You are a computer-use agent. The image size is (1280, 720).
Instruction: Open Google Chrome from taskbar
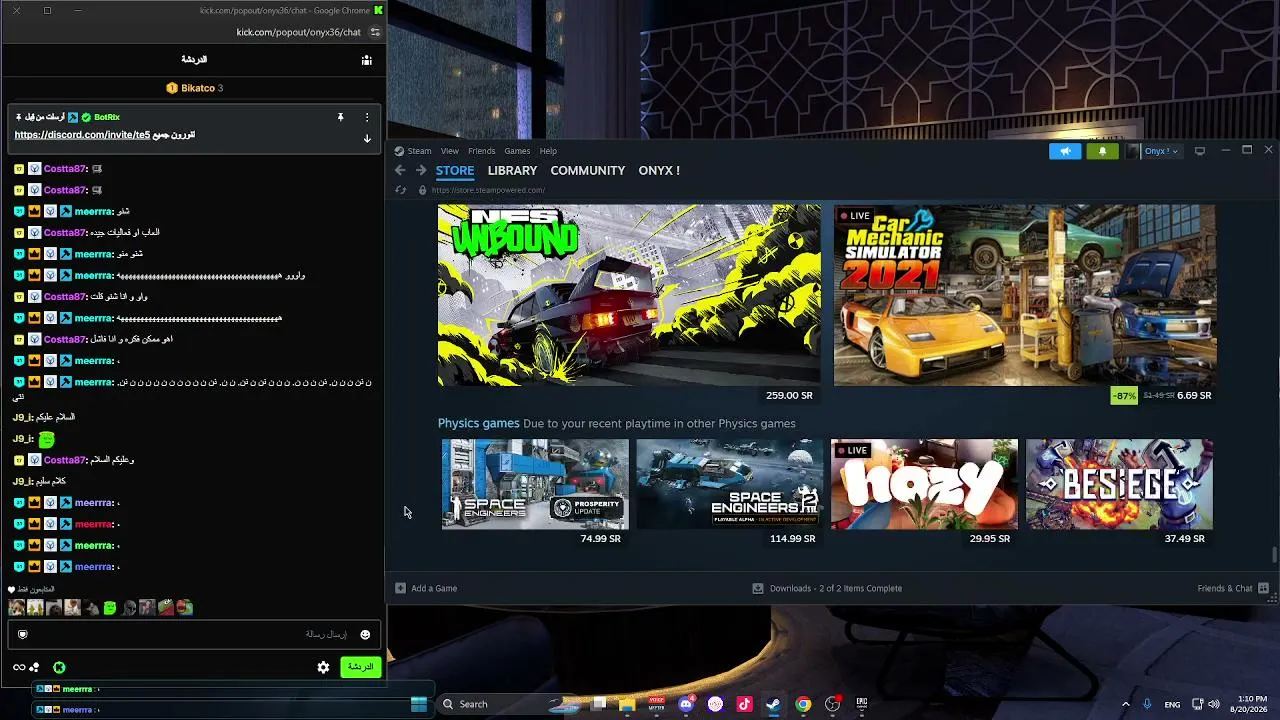click(803, 704)
